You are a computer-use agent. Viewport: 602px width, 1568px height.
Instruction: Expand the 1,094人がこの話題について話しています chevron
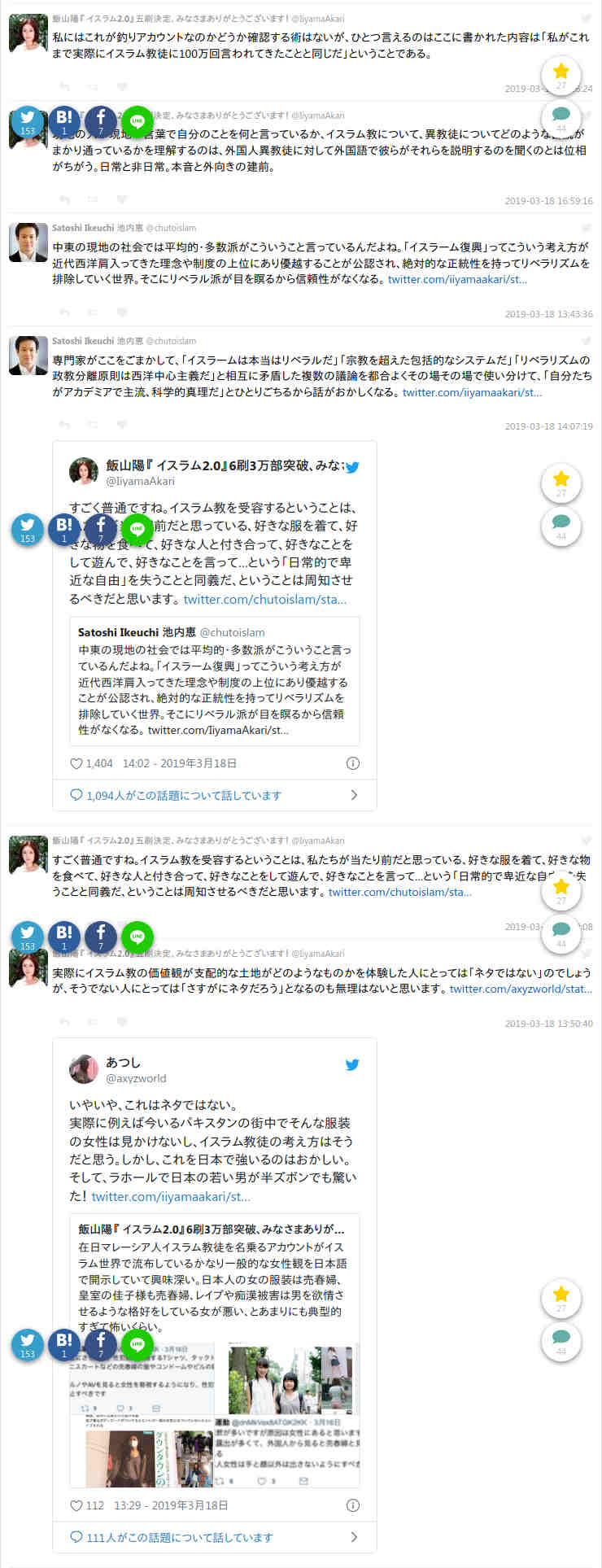pyautogui.click(x=354, y=795)
